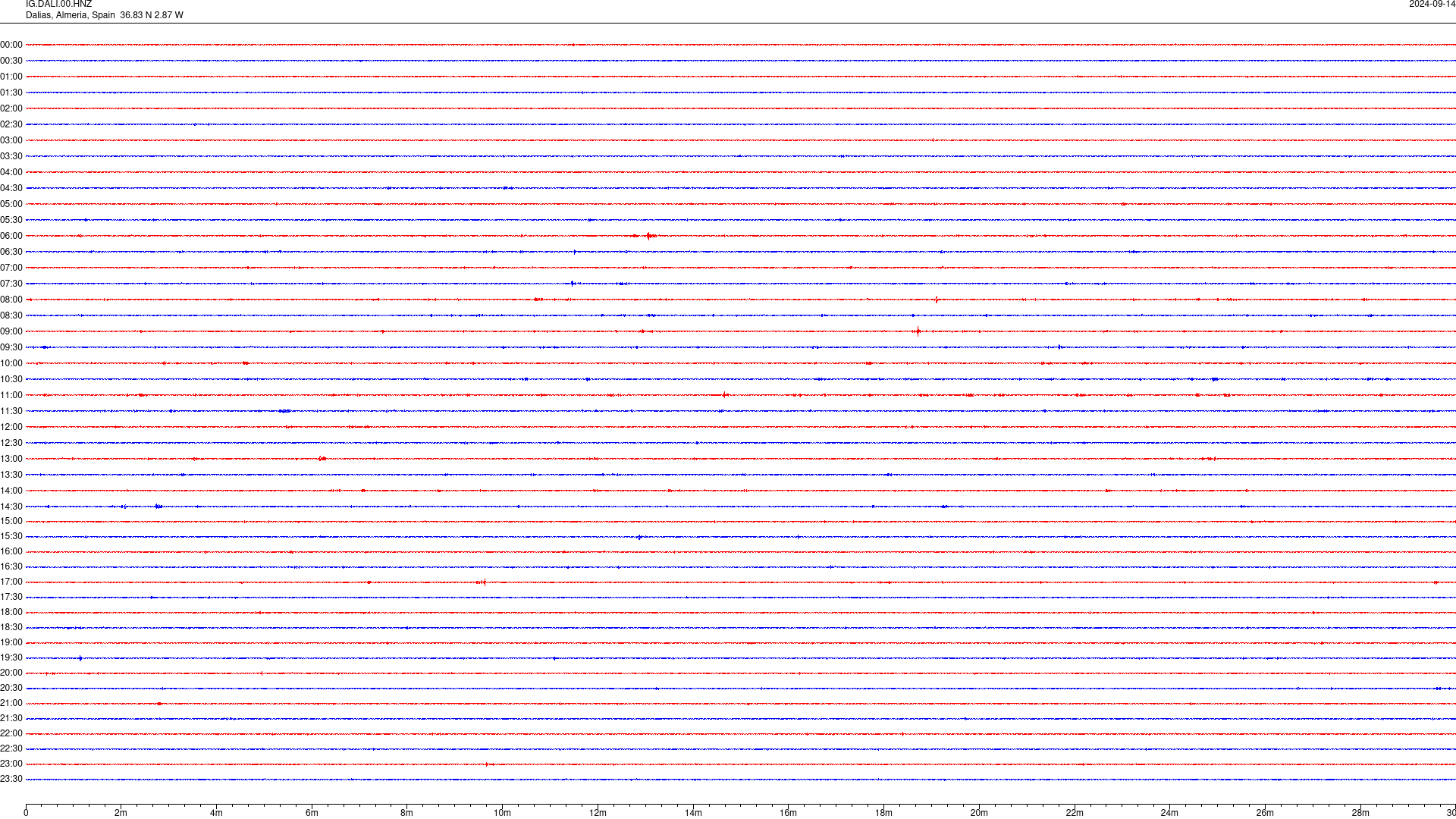Select the 09:00 time row label
This screenshot has width=1456, height=819.
pos(11,331)
